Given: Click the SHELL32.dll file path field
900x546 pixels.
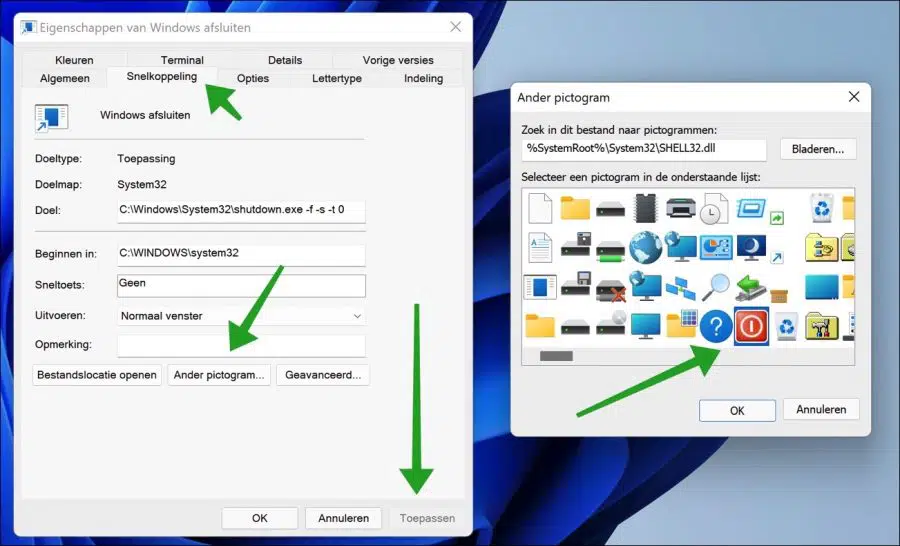Looking at the screenshot, I should 644,149.
